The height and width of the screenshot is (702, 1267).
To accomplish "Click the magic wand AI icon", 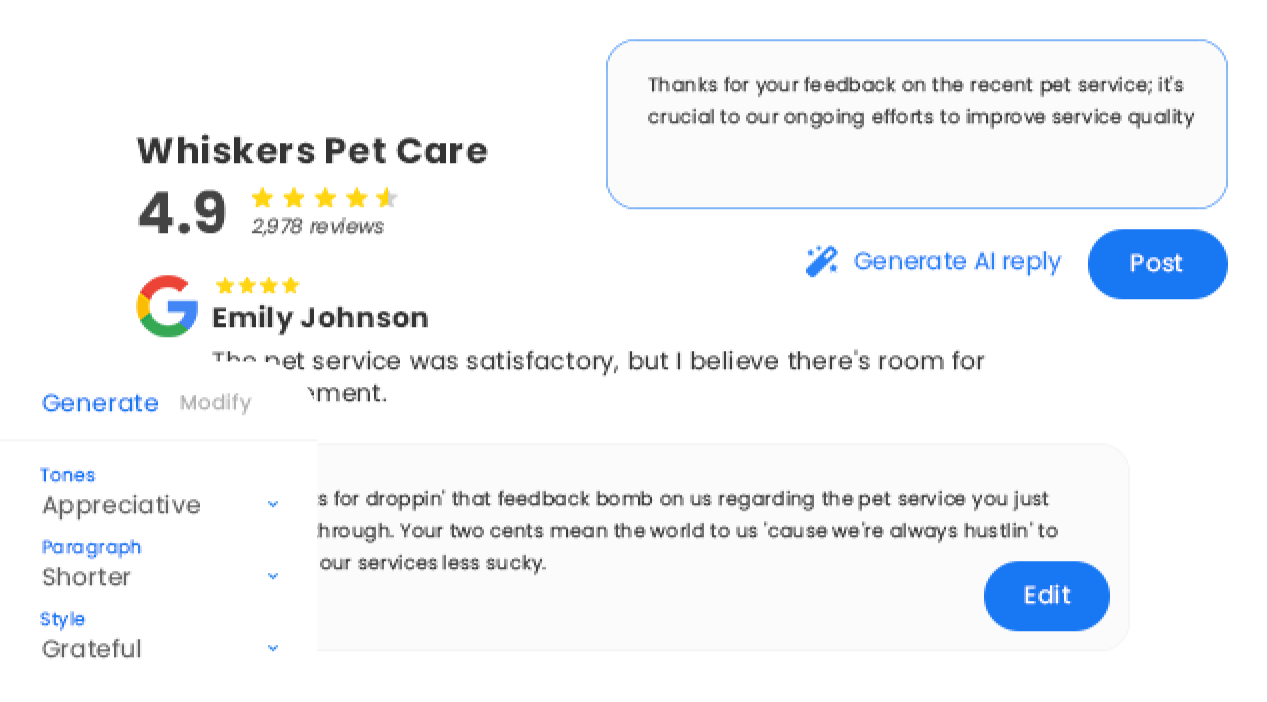I will [822, 261].
